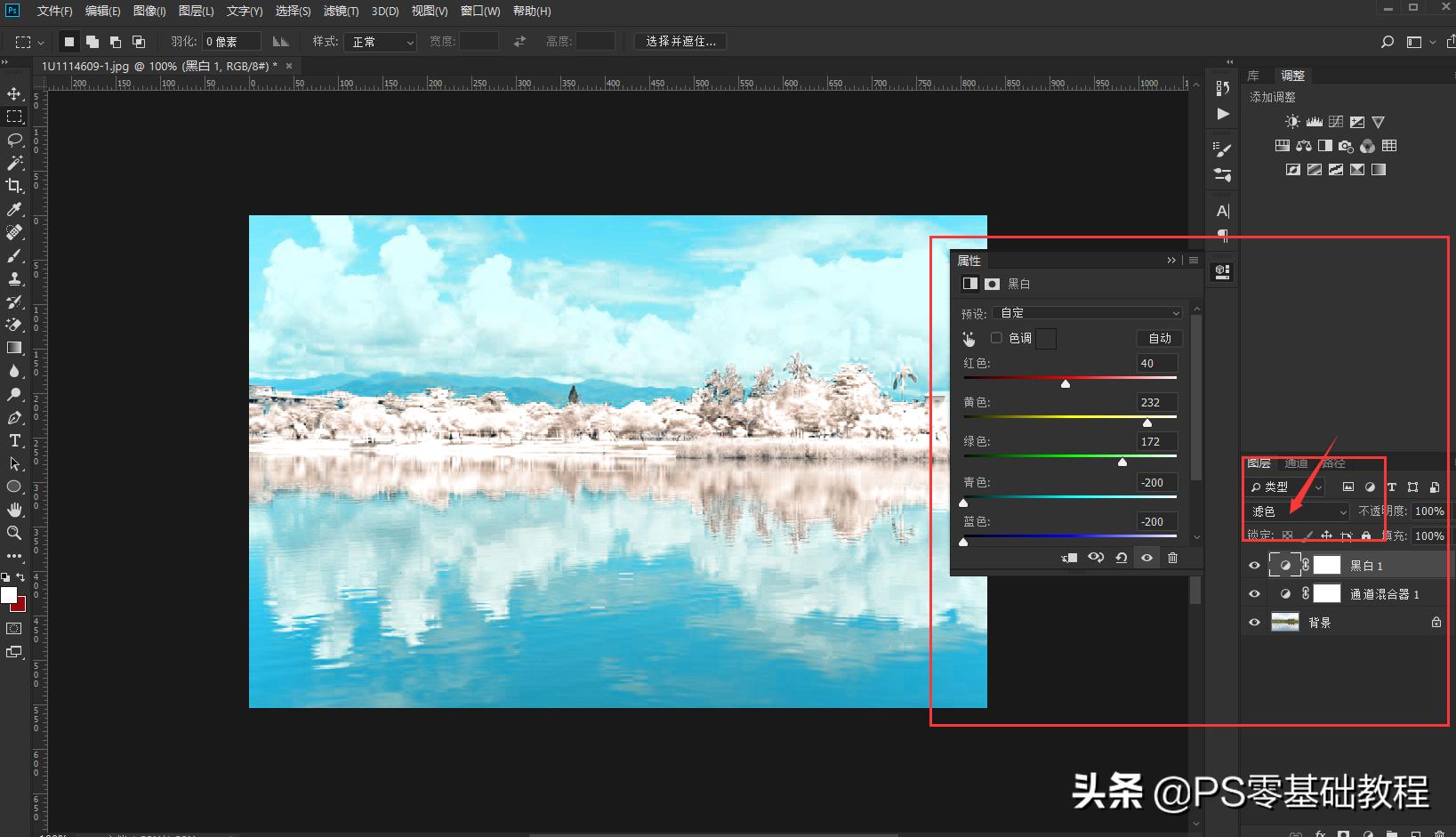
Task: Click the 选择并遮住... button
Action: click(680, 42)
